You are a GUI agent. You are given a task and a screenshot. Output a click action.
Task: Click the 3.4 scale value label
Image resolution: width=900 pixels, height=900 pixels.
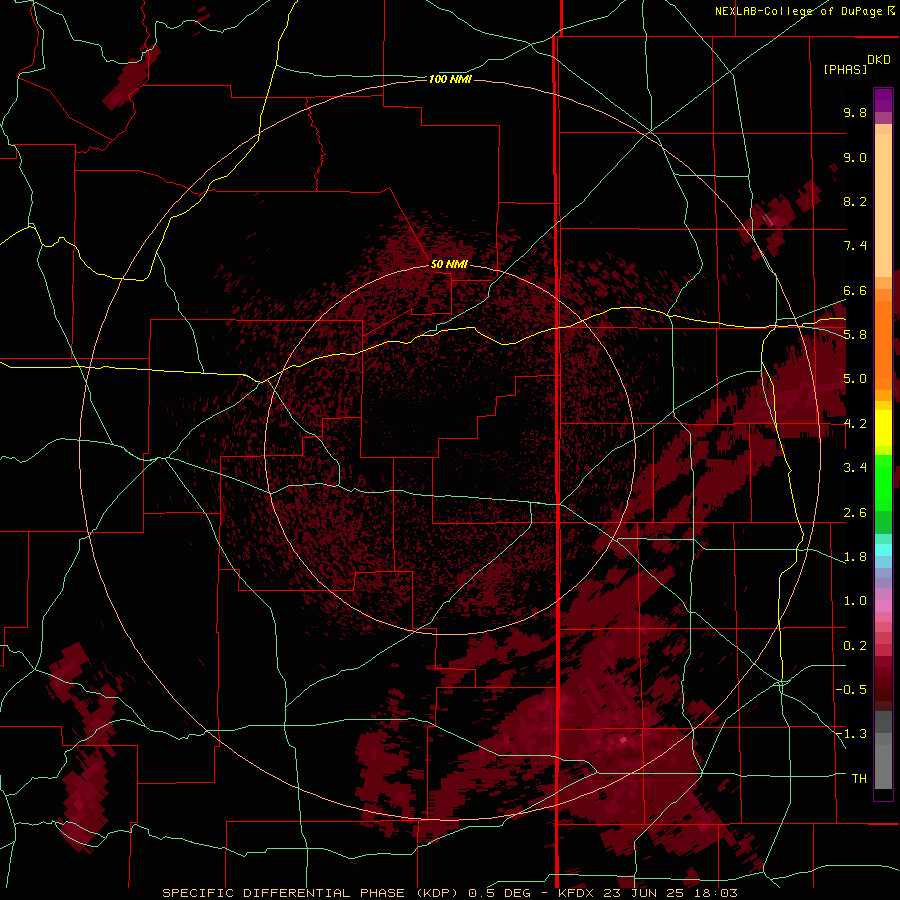click(855, 468)
